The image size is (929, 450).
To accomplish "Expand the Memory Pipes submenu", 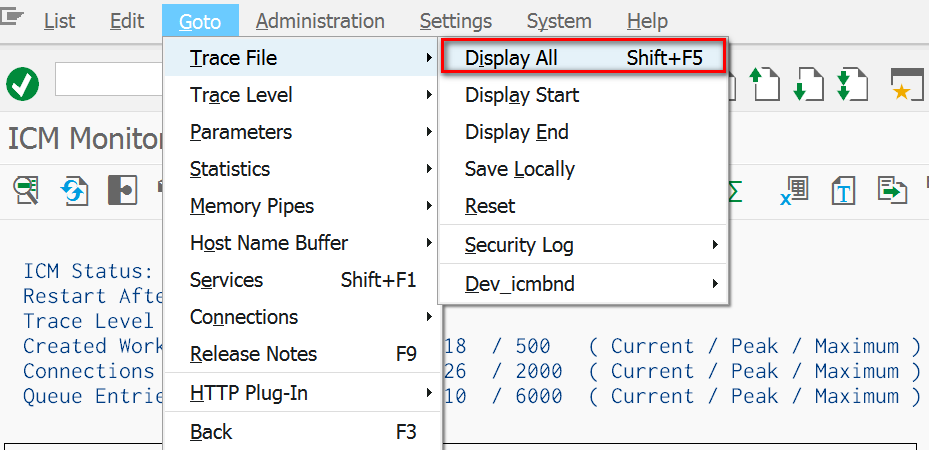I will pos(302,206).
